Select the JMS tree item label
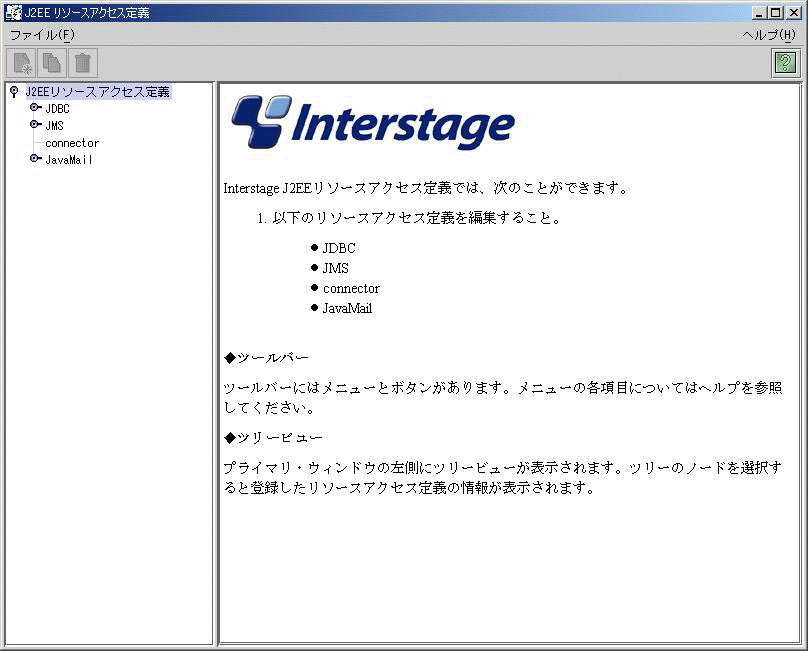The height and width of the screenshot is (651, 808). pyautogui.click(x=54, y=126)
